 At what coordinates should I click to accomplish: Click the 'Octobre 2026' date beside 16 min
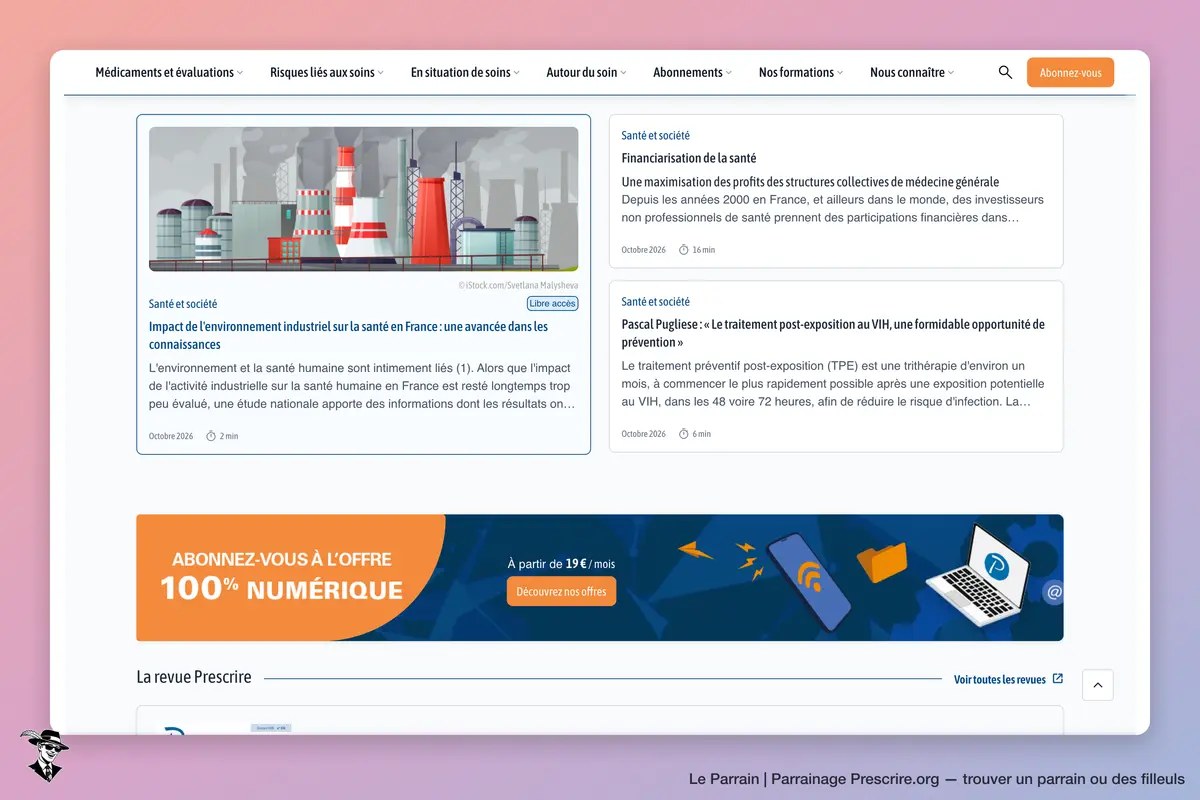point(643,249)
